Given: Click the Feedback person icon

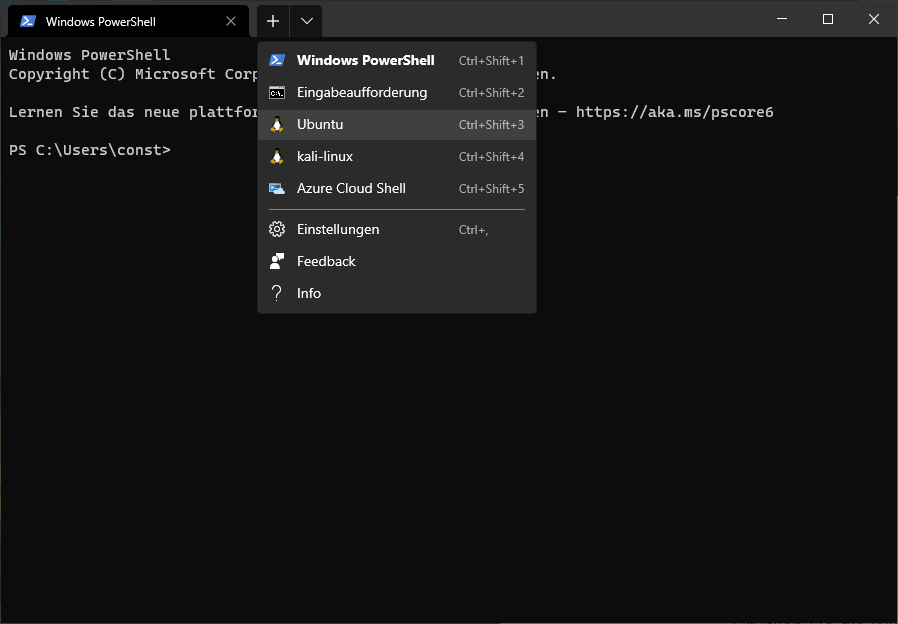Looking at the screenshot, I should [x=277, y=261].
